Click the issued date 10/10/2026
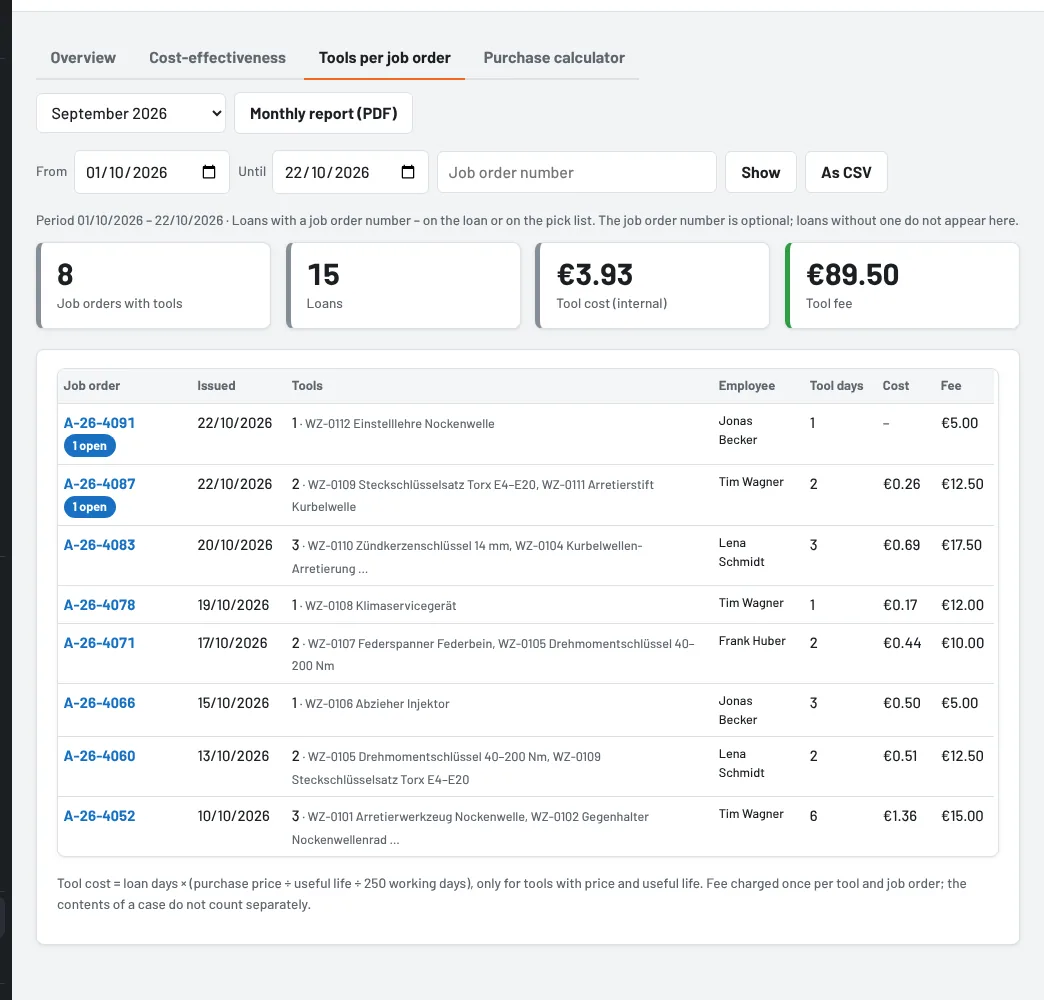Image resolution: width=1044 pixels, height=1000 pixels. 233,816
